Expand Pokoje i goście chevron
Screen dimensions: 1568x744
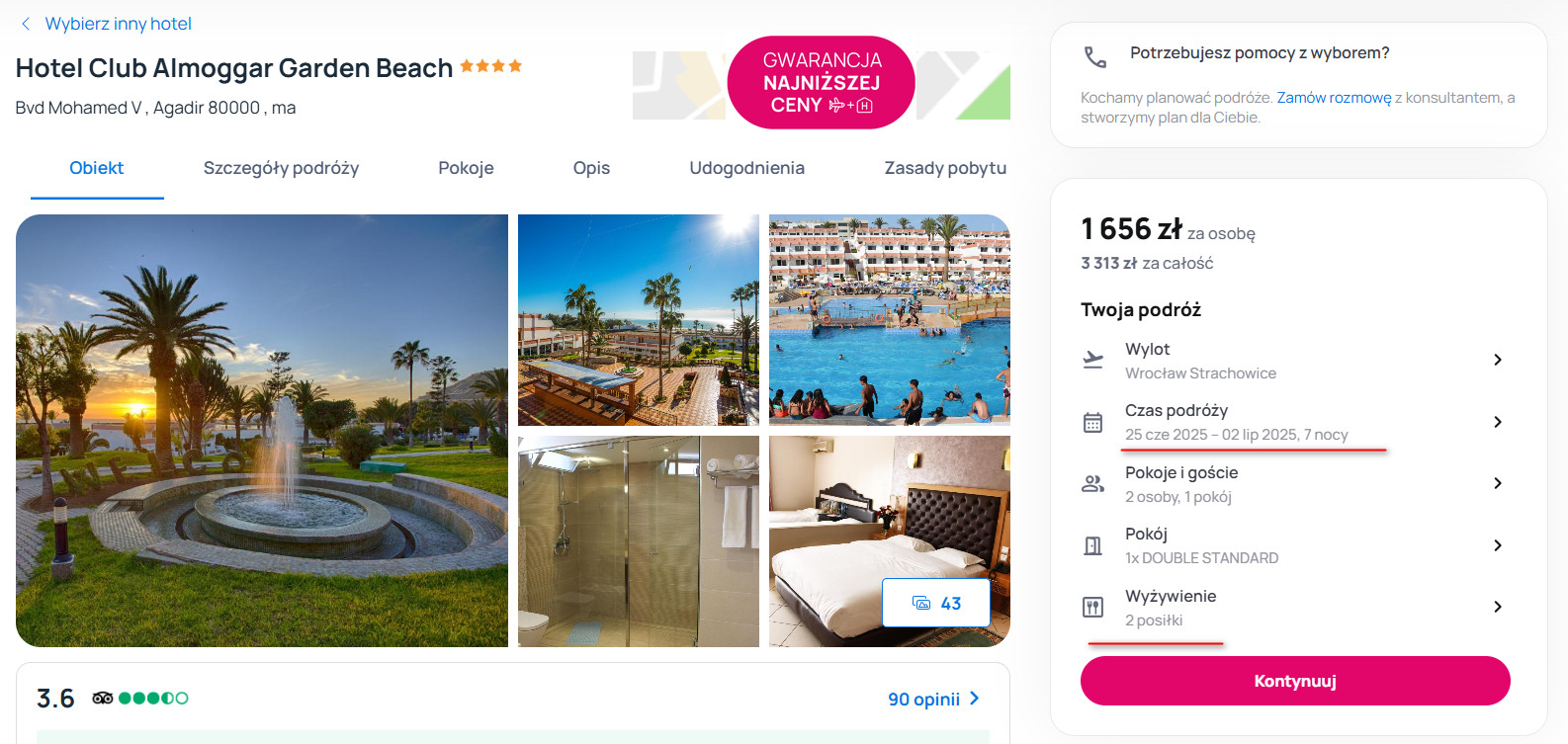pyautogui.click(x=1498, y=483)
